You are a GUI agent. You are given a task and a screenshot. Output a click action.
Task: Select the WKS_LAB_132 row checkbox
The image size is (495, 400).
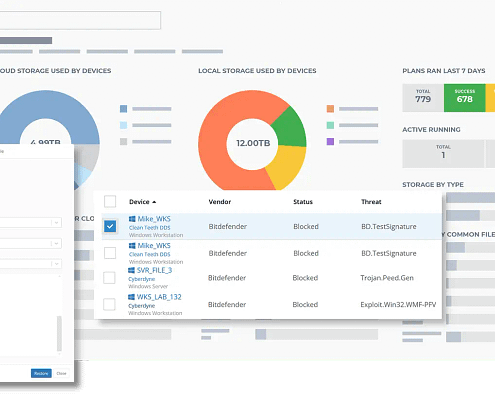click(109, 304)
